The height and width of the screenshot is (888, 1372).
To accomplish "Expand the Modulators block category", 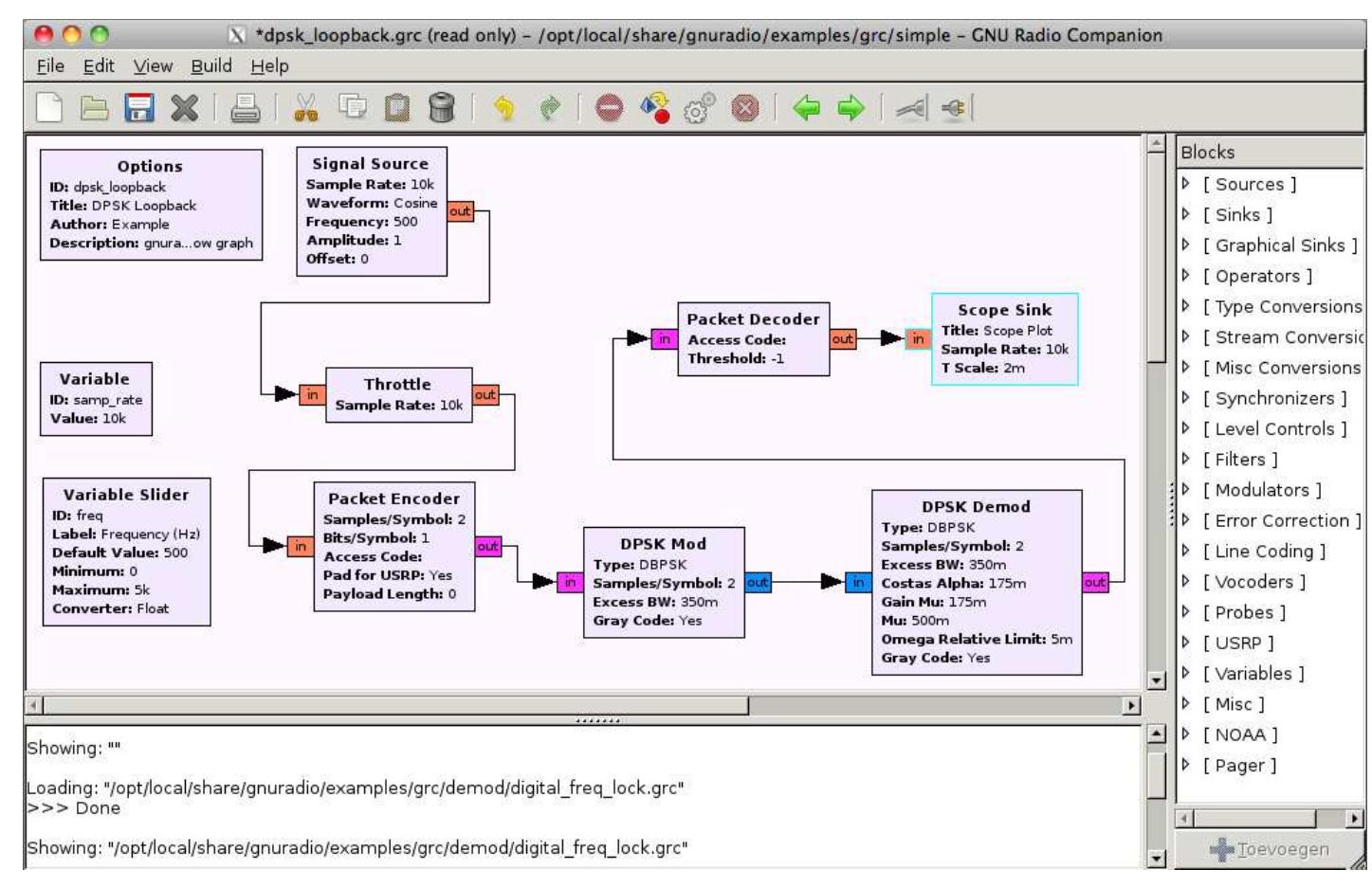I will [x=1185, y=489].
